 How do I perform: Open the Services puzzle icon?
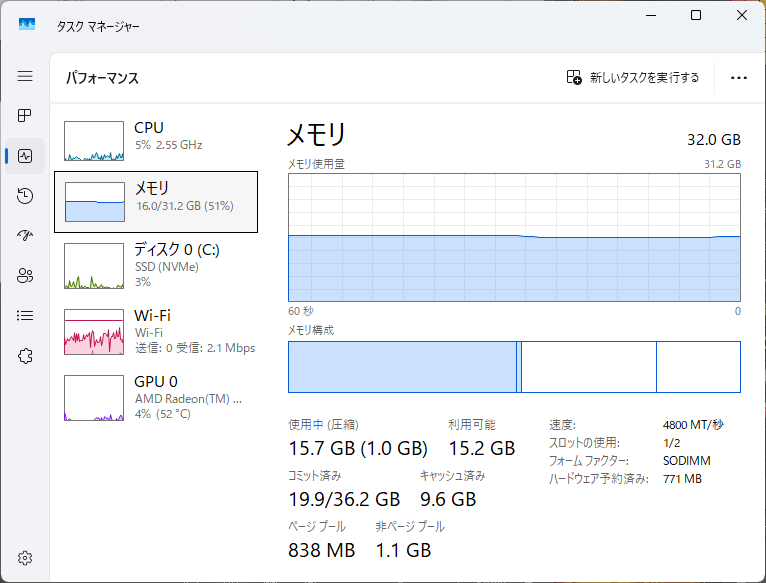[25, 356]
